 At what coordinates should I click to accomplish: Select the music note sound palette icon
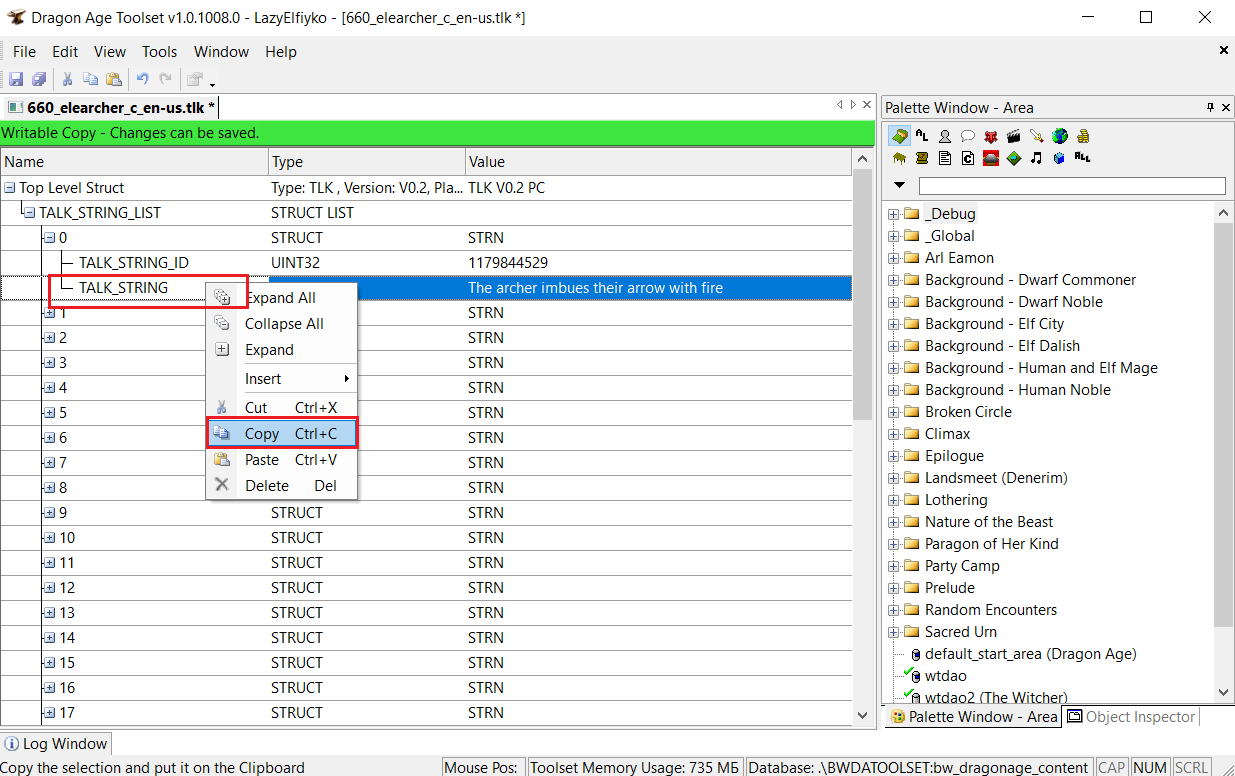pyautogui.click(x=1036, y=158)
